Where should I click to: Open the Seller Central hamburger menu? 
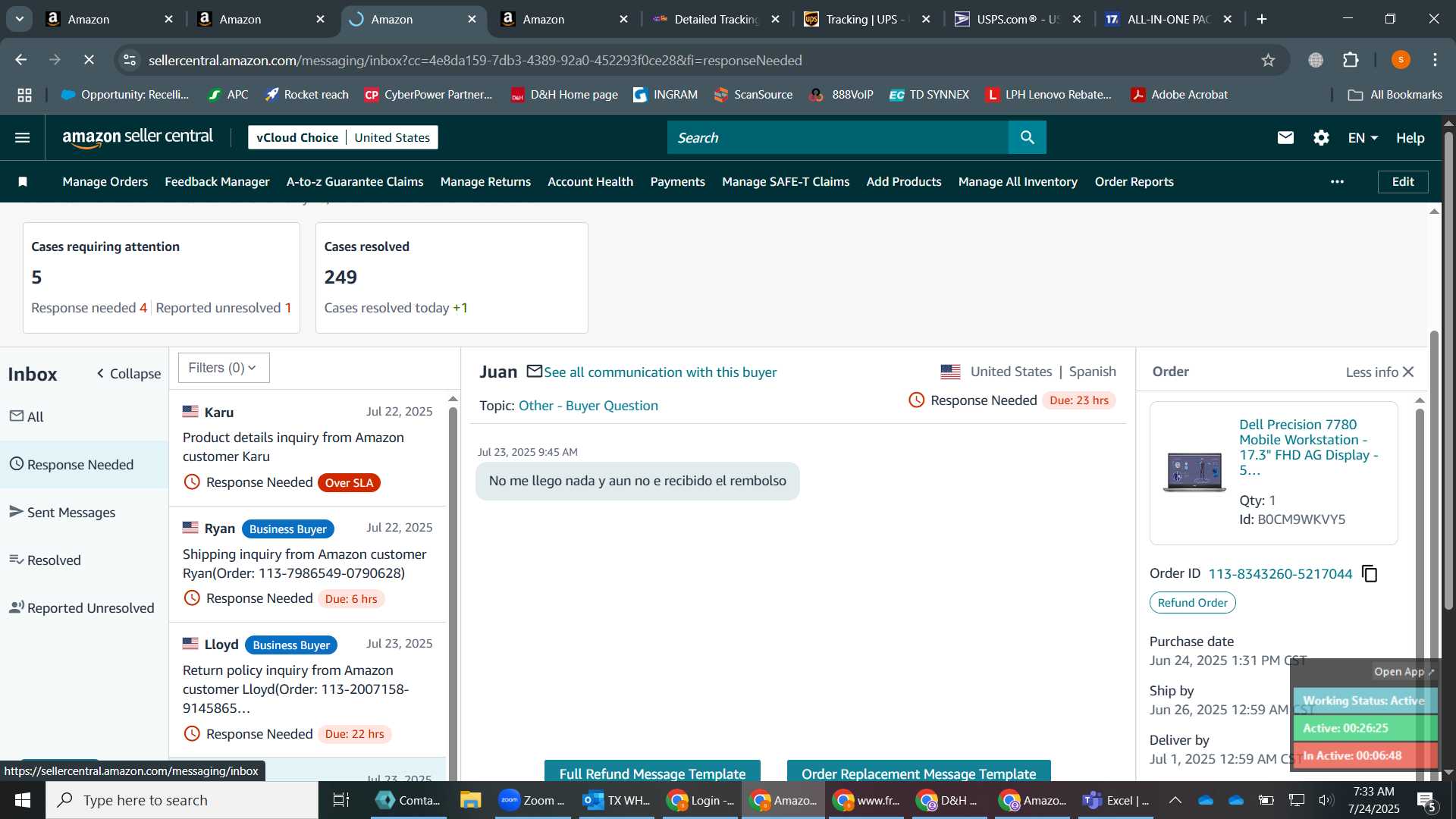[x=23, y=137]
